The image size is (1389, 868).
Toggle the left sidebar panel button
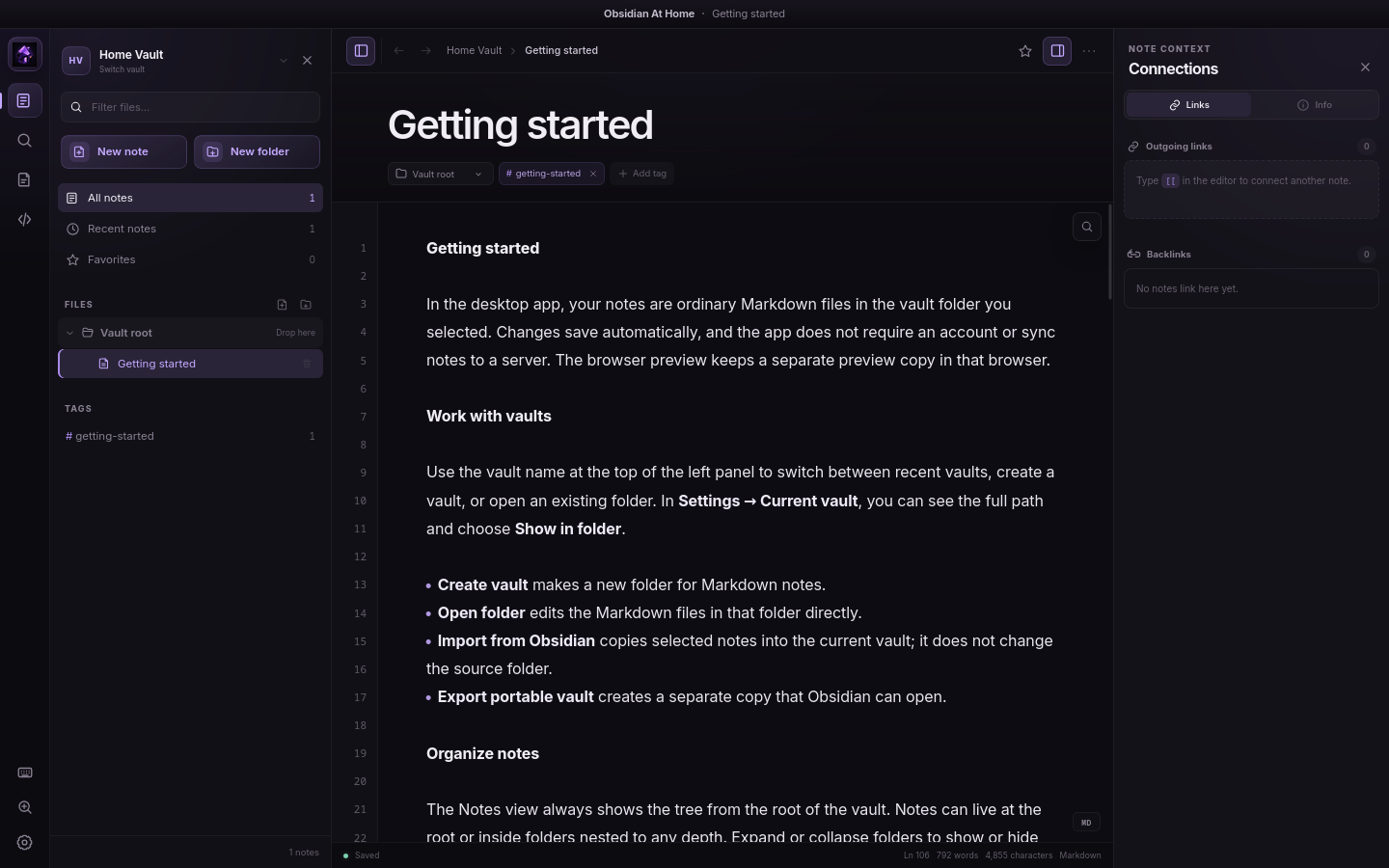361,51
